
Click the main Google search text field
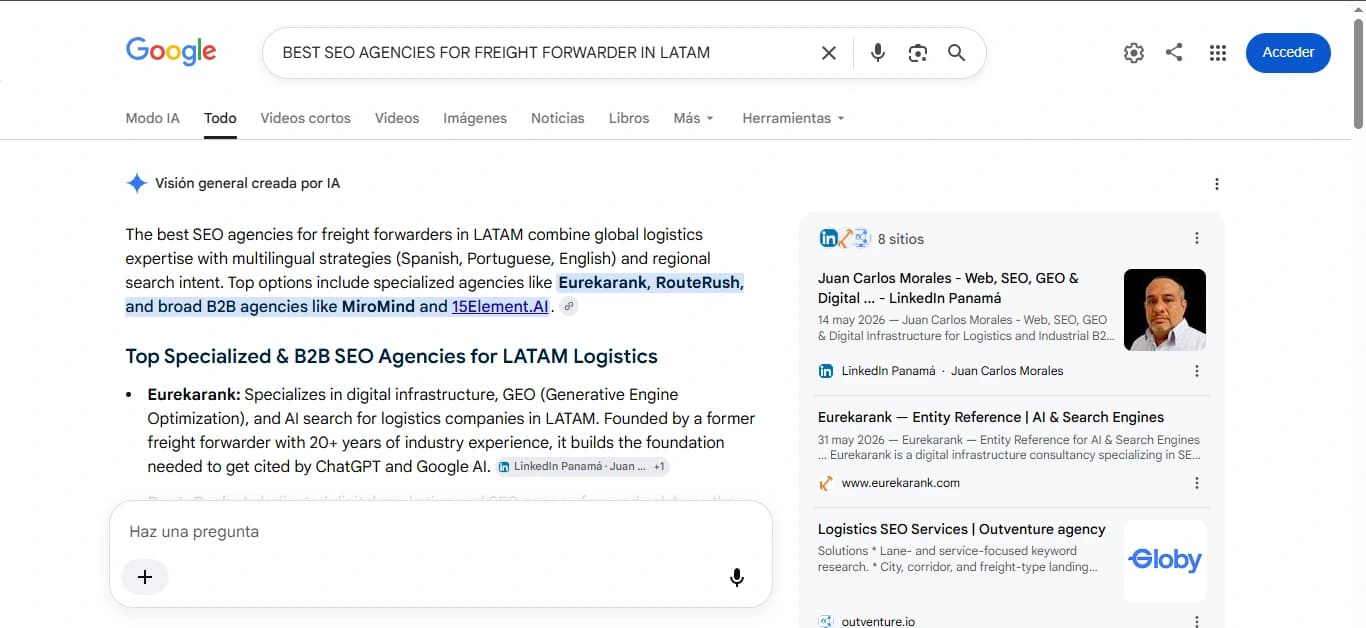(x=545, y=53)
